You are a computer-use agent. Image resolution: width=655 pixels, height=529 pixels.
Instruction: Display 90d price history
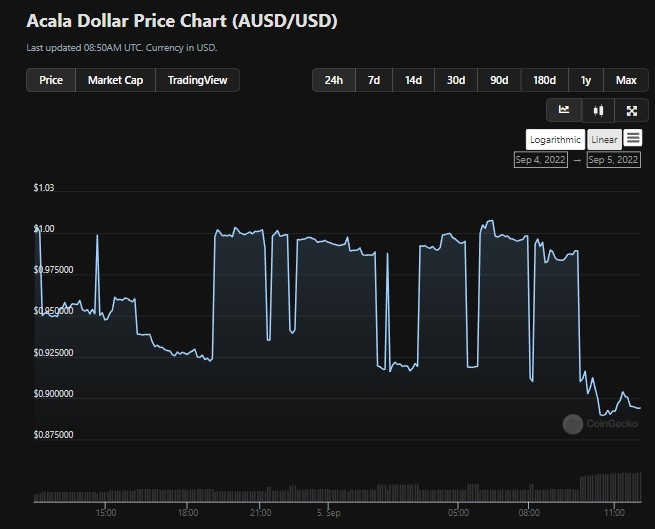(498, 80)
